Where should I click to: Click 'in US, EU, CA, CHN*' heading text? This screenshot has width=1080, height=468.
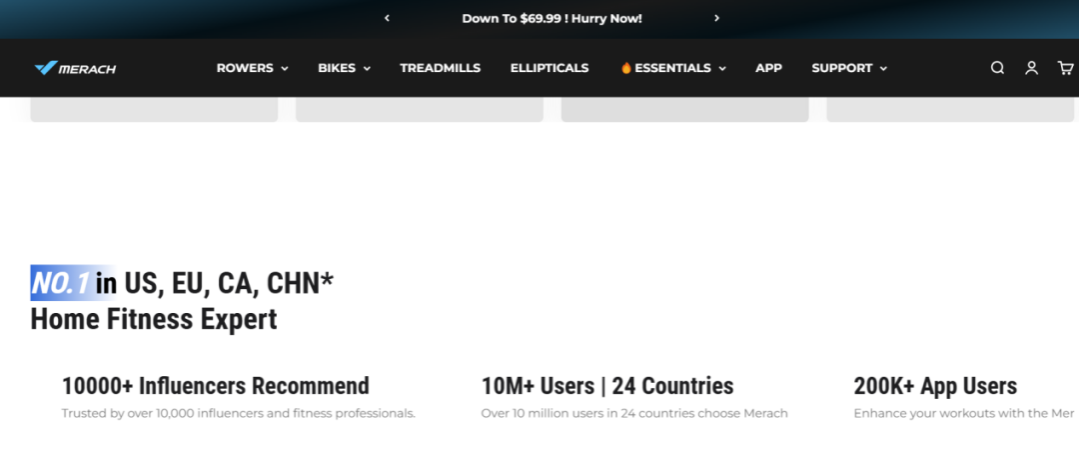tap(214, 283)
